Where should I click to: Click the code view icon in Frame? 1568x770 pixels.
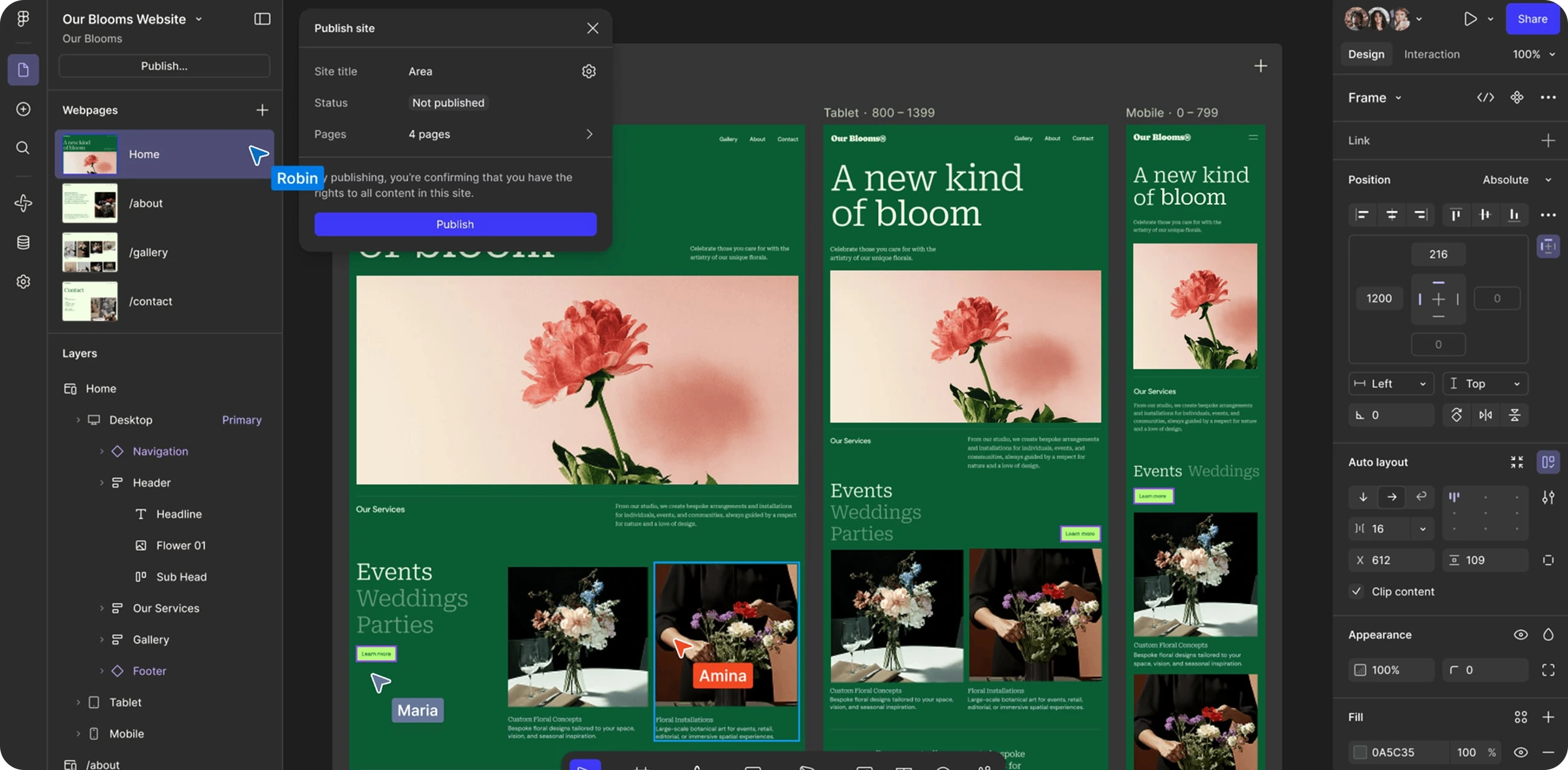point(1485,98)
